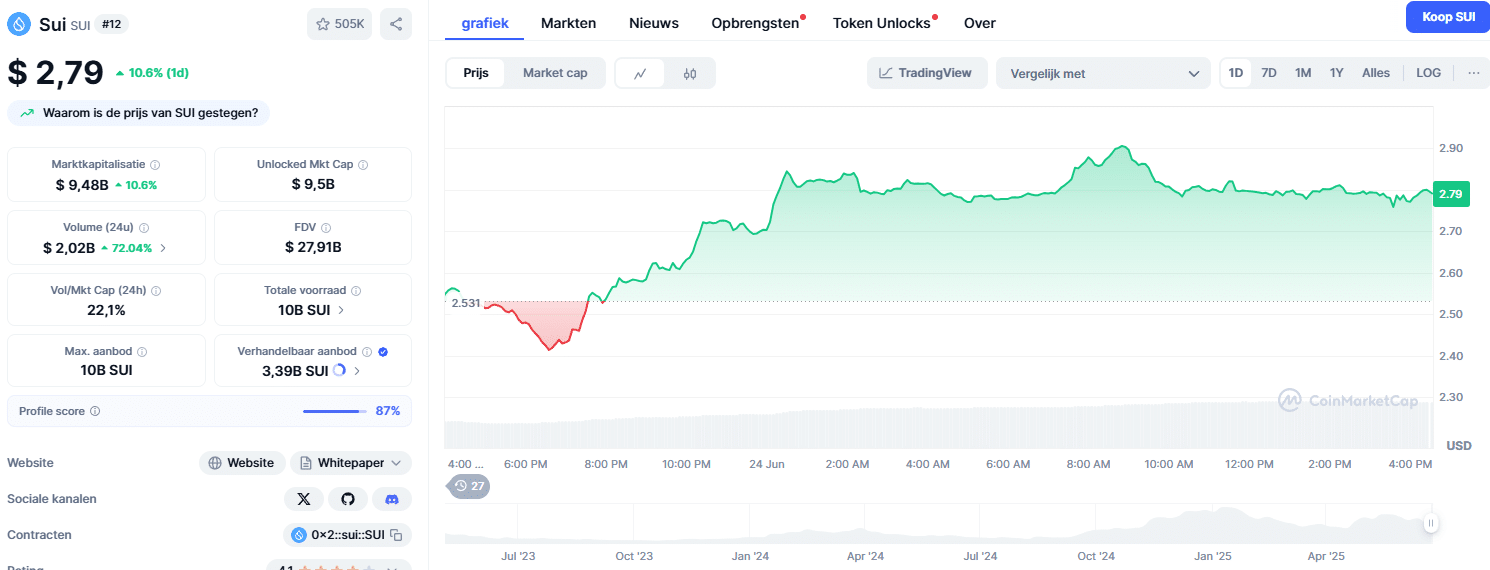This screenshot has height=570, width=1490.
Task: Open the Token Unlocks tab
Action: [882, 22]
